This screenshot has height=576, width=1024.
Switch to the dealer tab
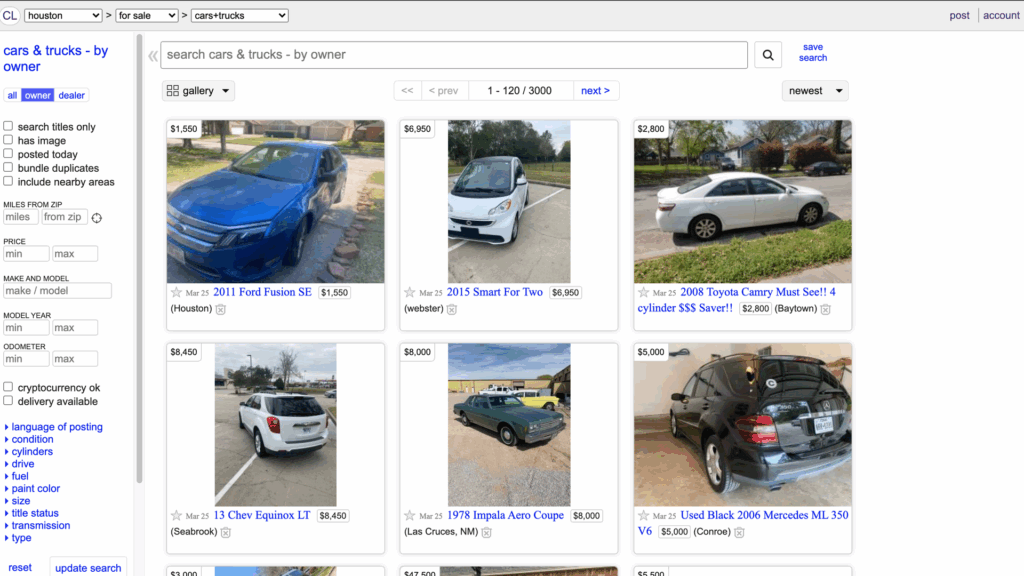[x=71, y=95]
